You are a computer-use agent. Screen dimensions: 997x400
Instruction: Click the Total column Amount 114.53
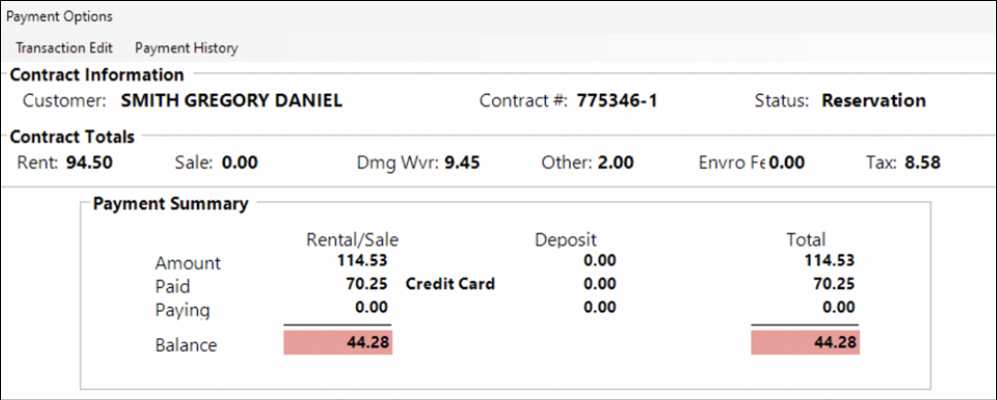pyautogui.click(x=832, y=261)
